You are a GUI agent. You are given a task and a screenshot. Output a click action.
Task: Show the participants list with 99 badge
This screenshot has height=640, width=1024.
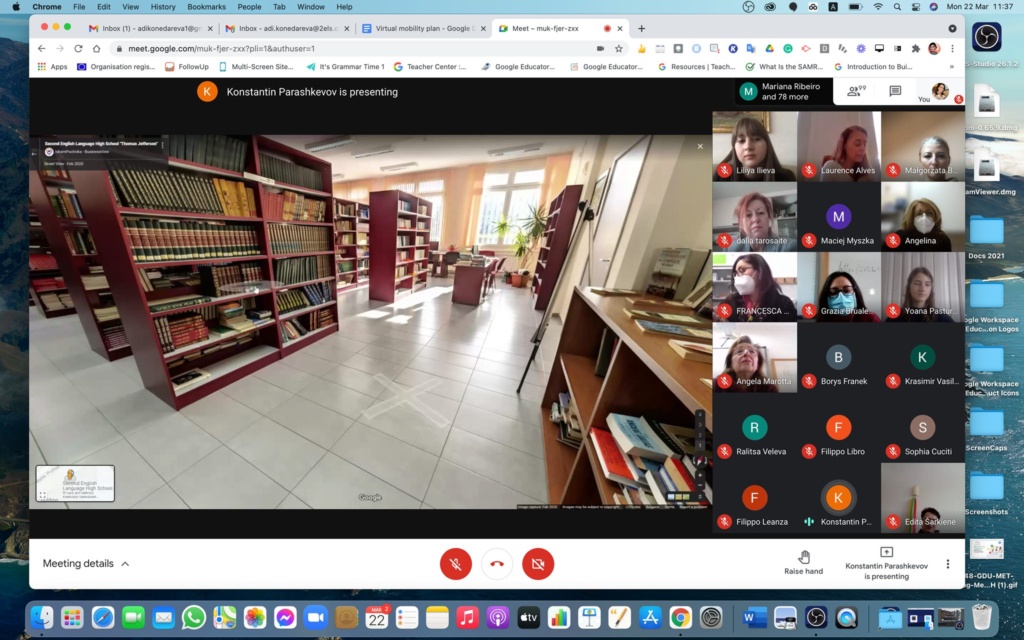[856, 91]
